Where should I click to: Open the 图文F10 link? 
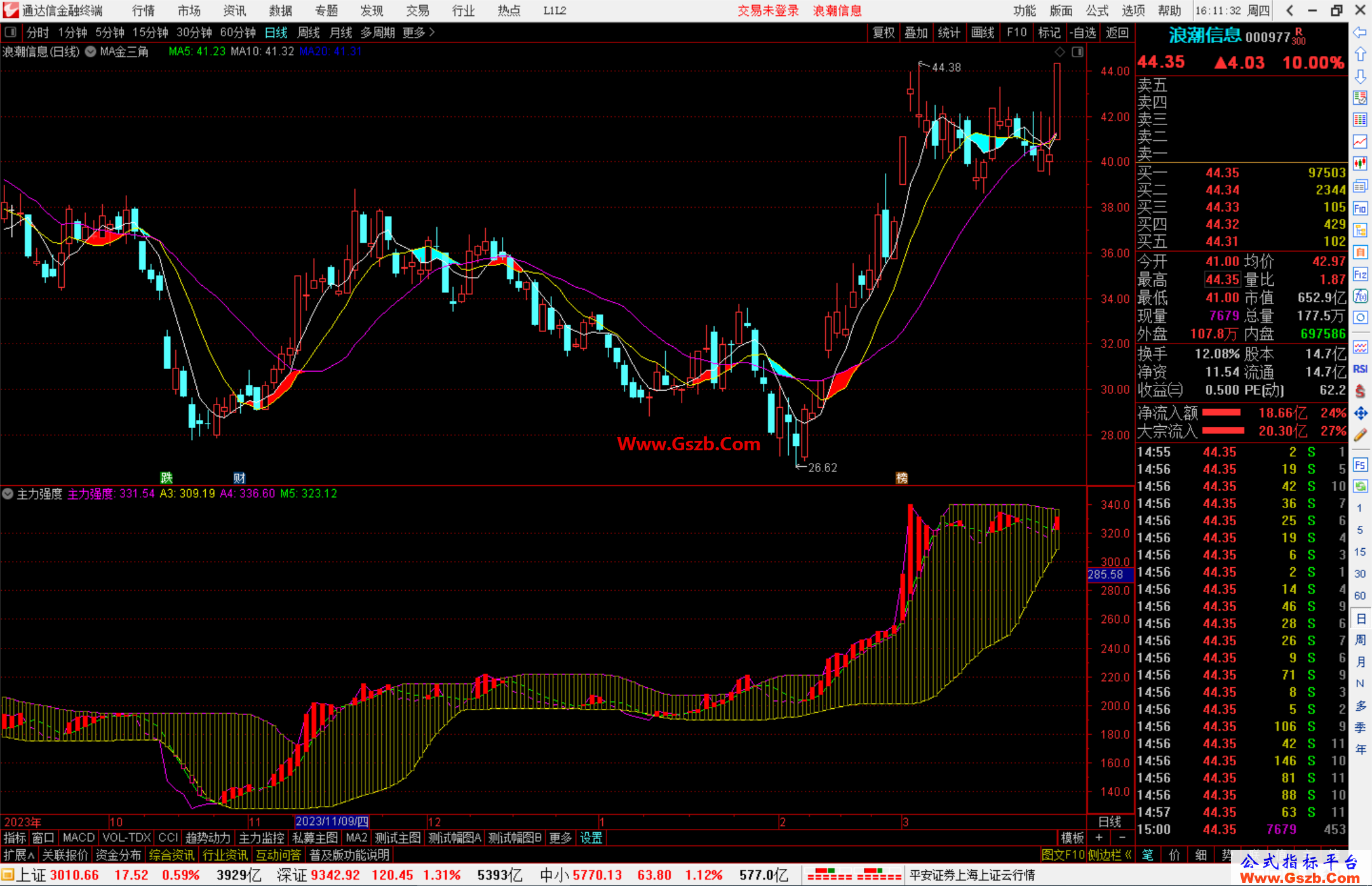coord(1063,855)
